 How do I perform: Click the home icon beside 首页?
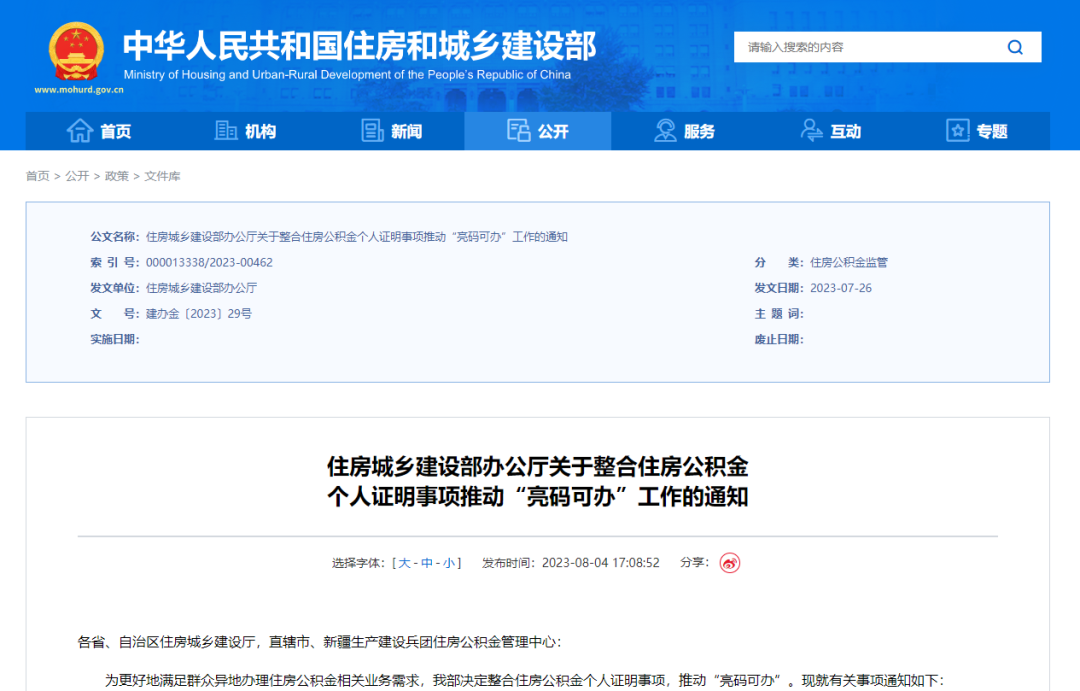pyautogui.click(x=80, y=131)
